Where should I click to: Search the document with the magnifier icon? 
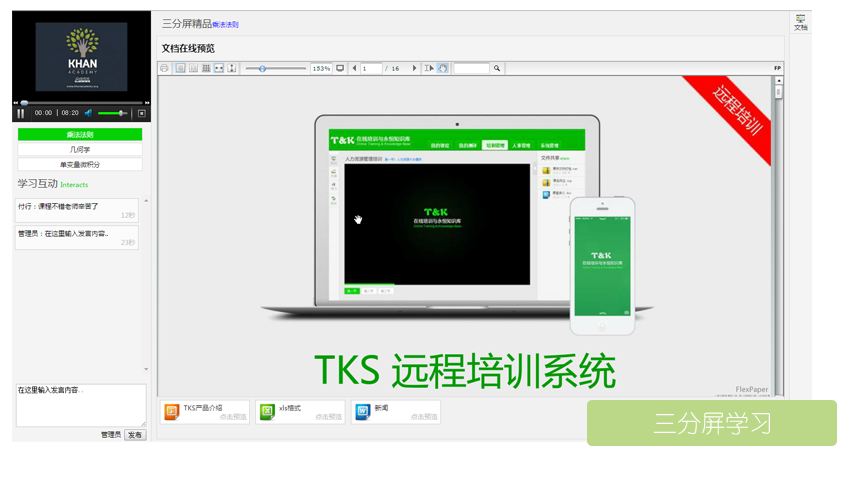[x=497, y=69]
